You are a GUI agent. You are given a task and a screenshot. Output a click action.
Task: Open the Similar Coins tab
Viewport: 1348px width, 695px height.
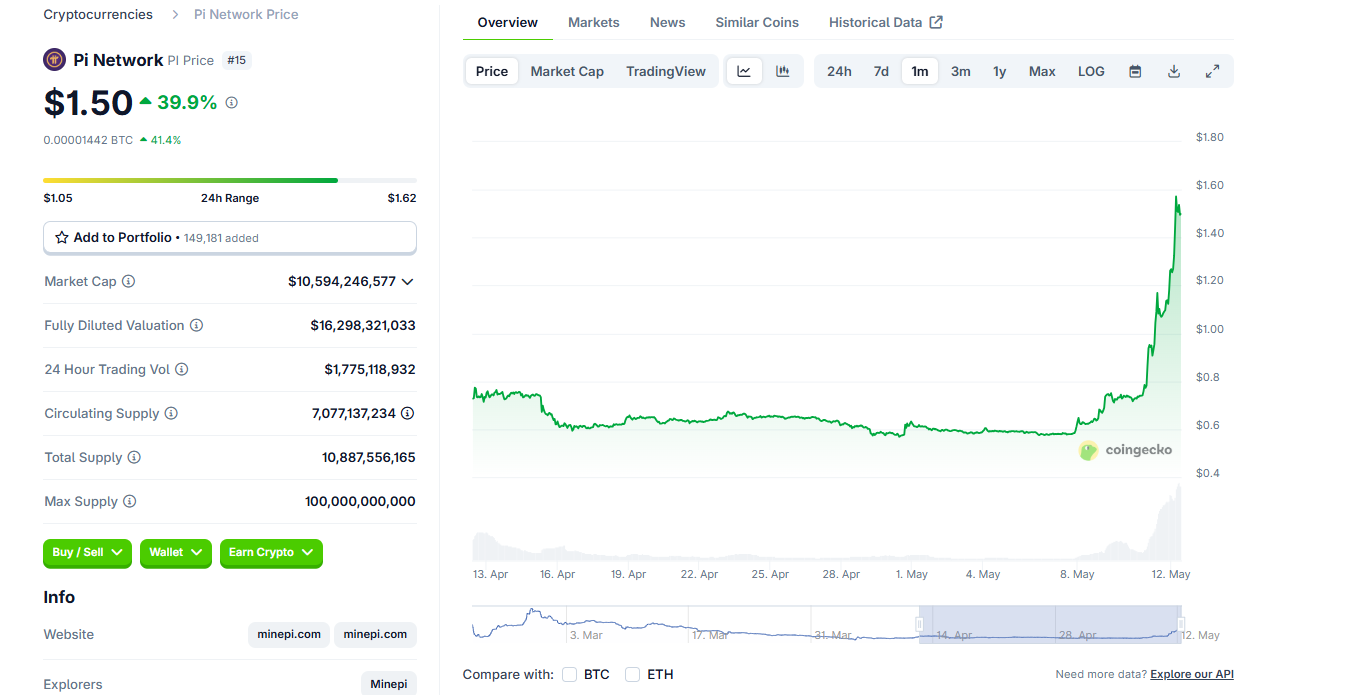point(757,22)
